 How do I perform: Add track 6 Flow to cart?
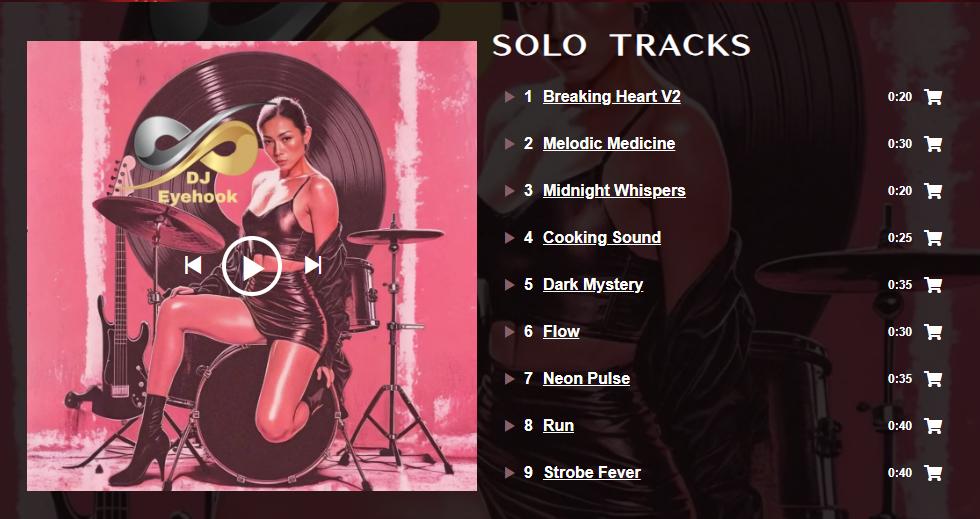(933, 331)
